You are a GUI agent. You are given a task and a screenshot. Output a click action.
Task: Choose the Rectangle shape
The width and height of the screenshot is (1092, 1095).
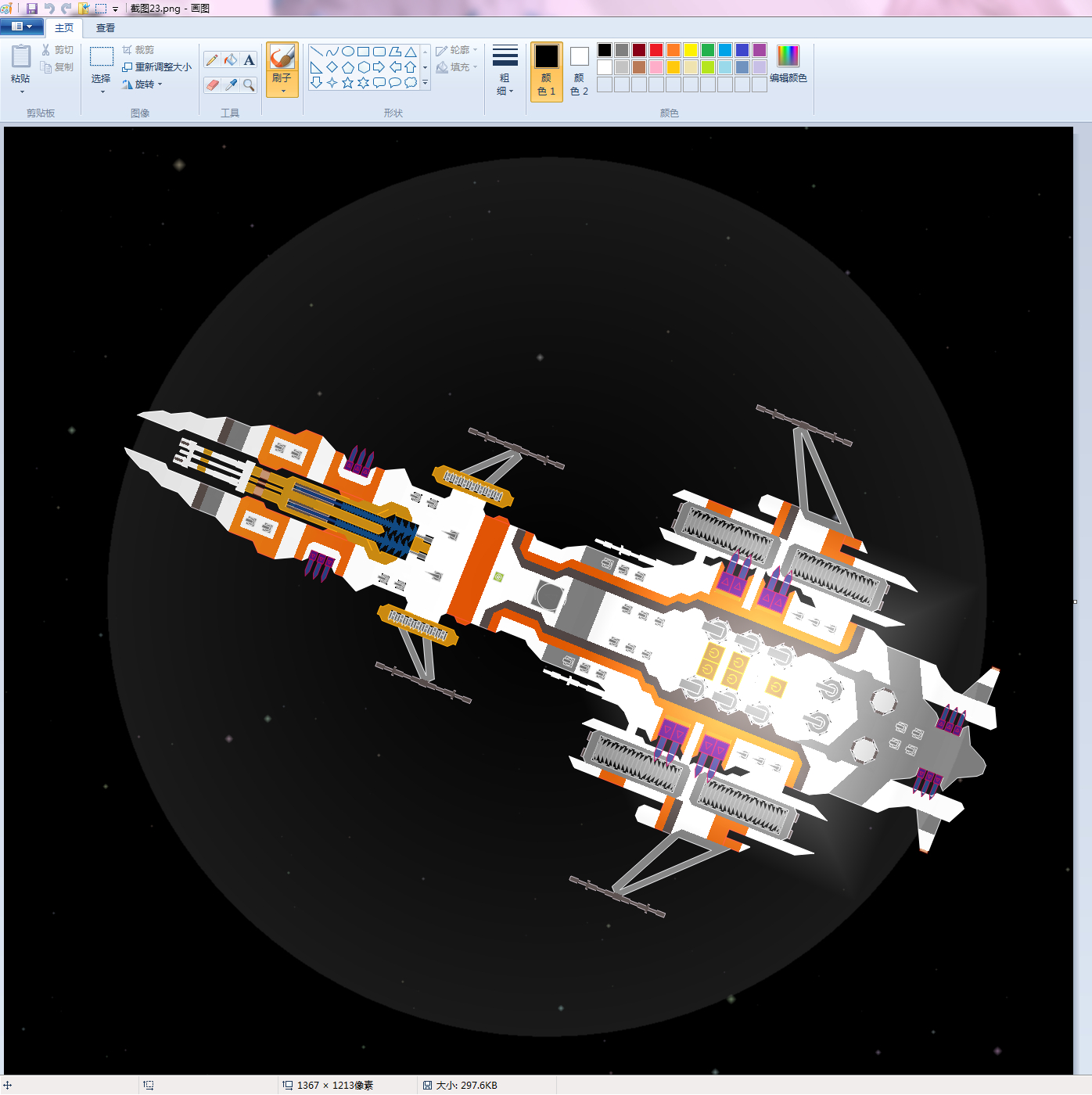coord(364,52)
